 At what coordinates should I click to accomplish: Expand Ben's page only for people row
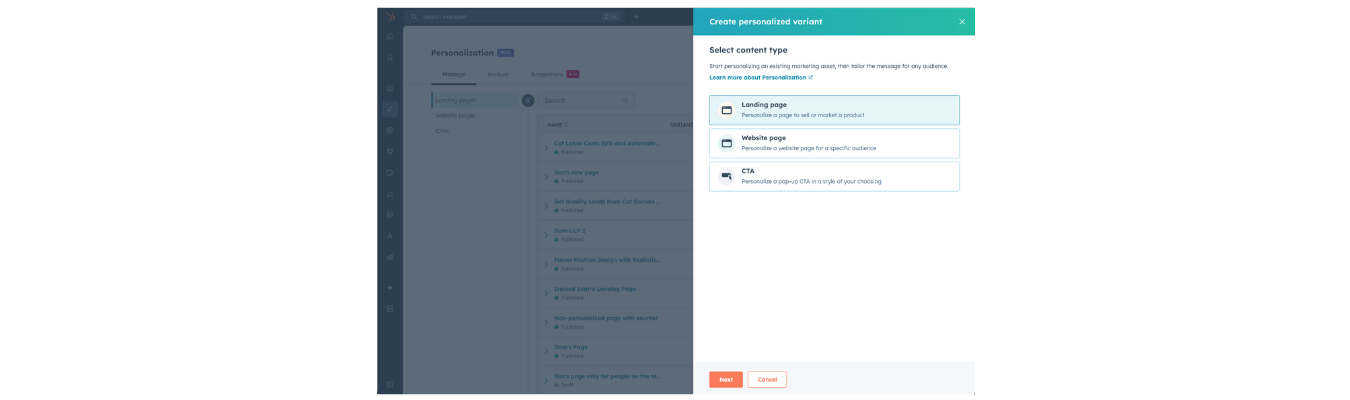pos(546,380)
